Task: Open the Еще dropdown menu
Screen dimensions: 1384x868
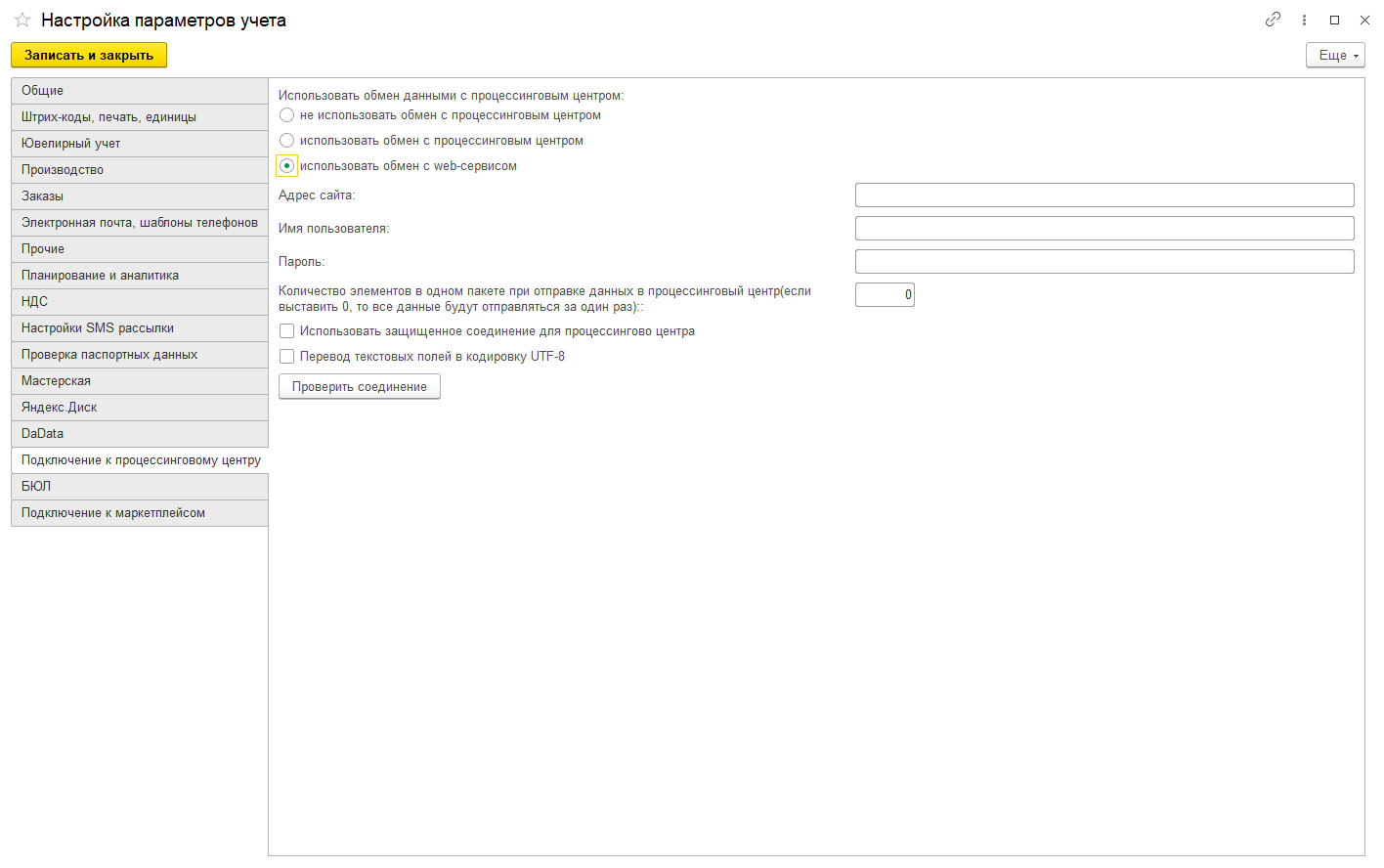Action: point(1335,55)
